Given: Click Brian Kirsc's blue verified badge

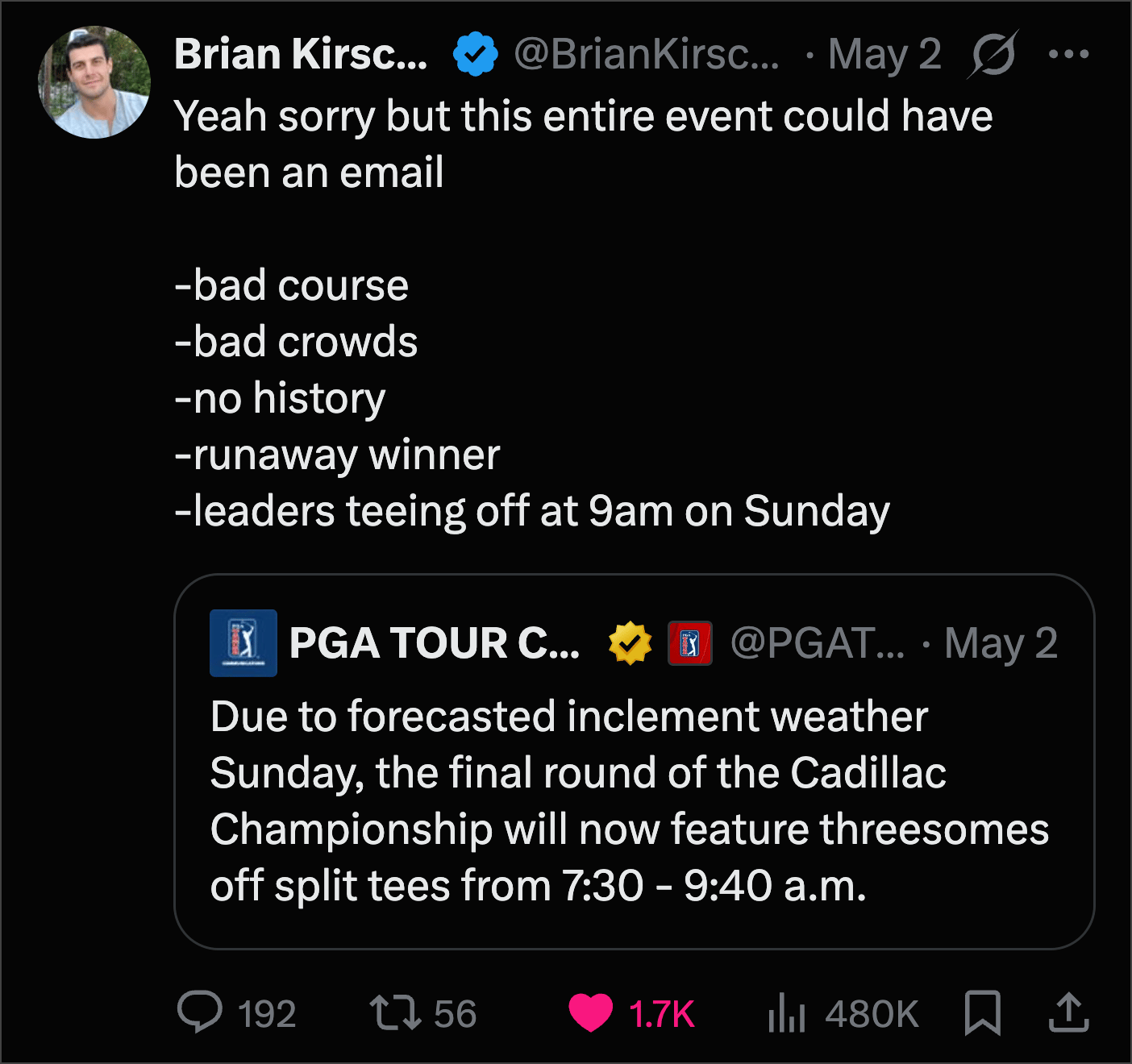Looking at the screenshot, I should pyautogui.click(x=476, y=54).
